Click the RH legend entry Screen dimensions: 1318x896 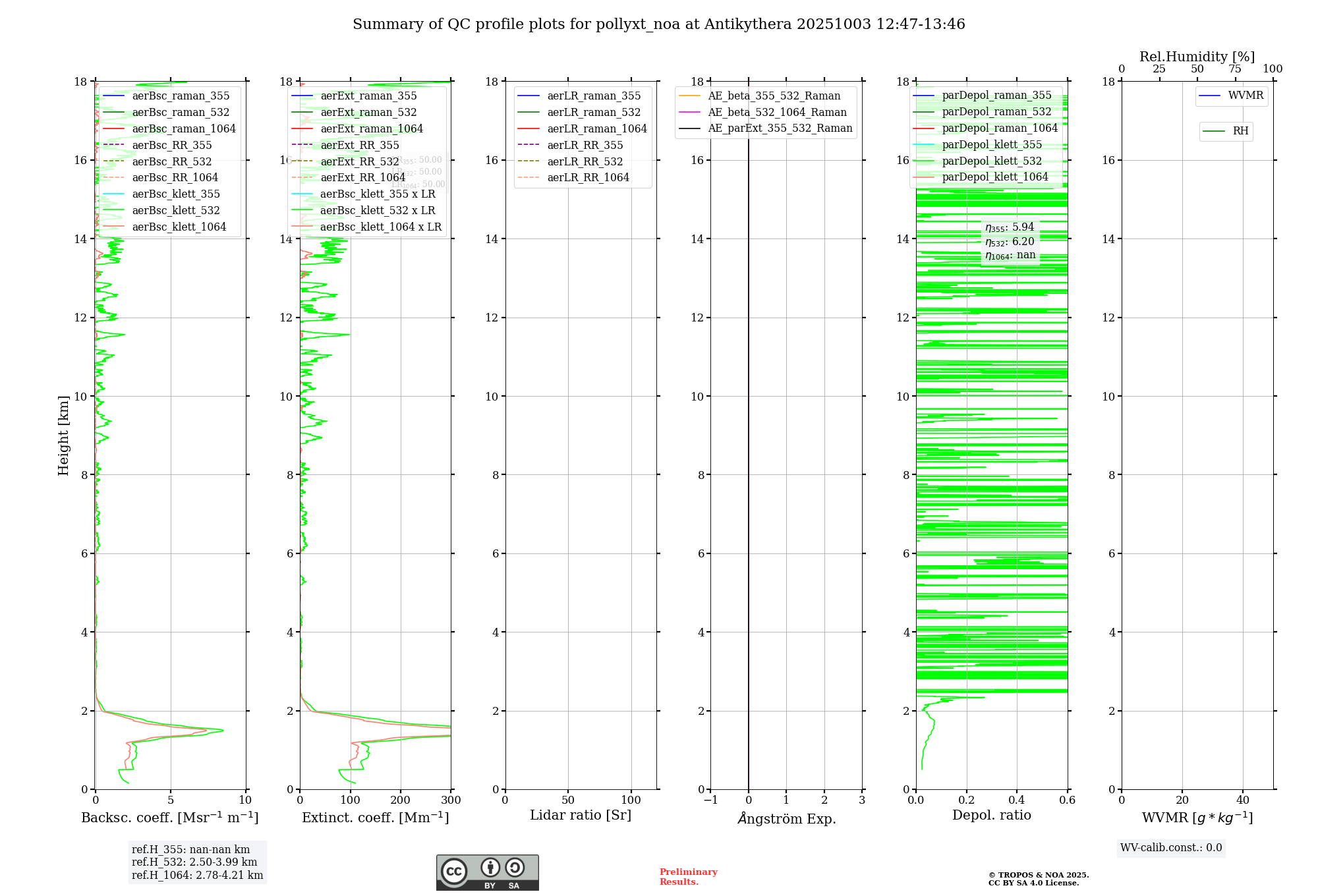pos(1240,131)
